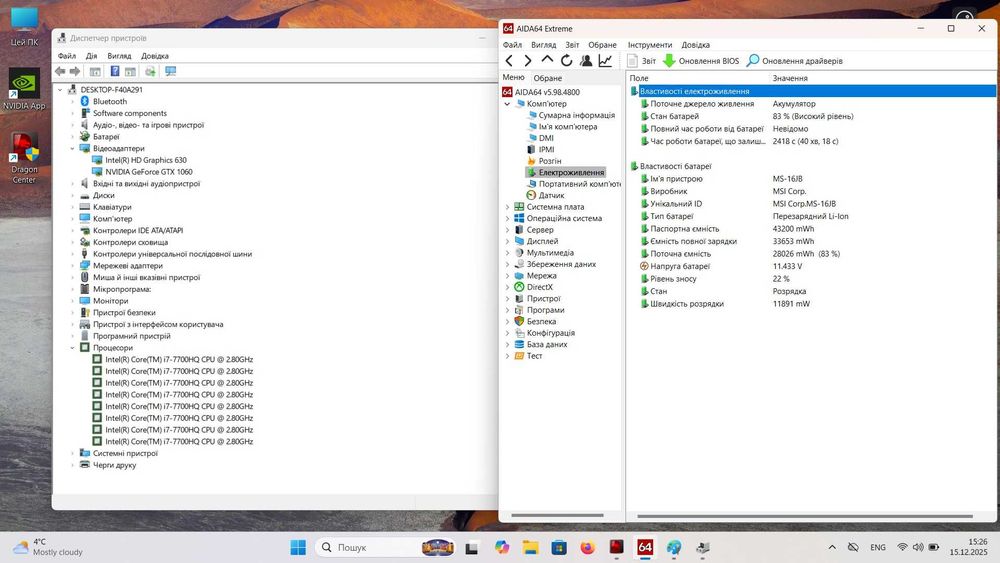Collapse the Процесори node
The image size is (1000, 563).
tap(72, 348)
